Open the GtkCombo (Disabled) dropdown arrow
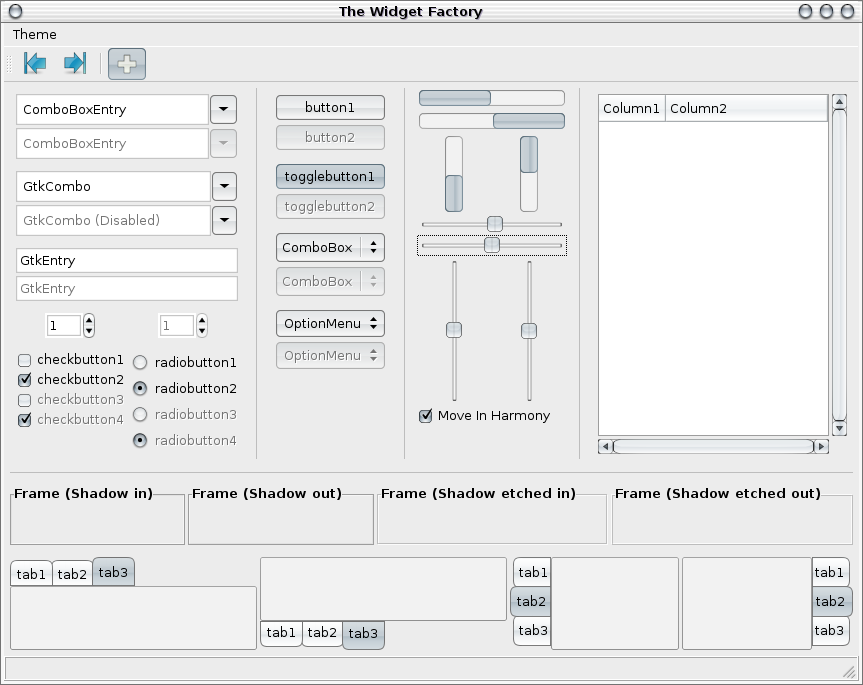Screen dimensions: 863x685 (225, 220)
